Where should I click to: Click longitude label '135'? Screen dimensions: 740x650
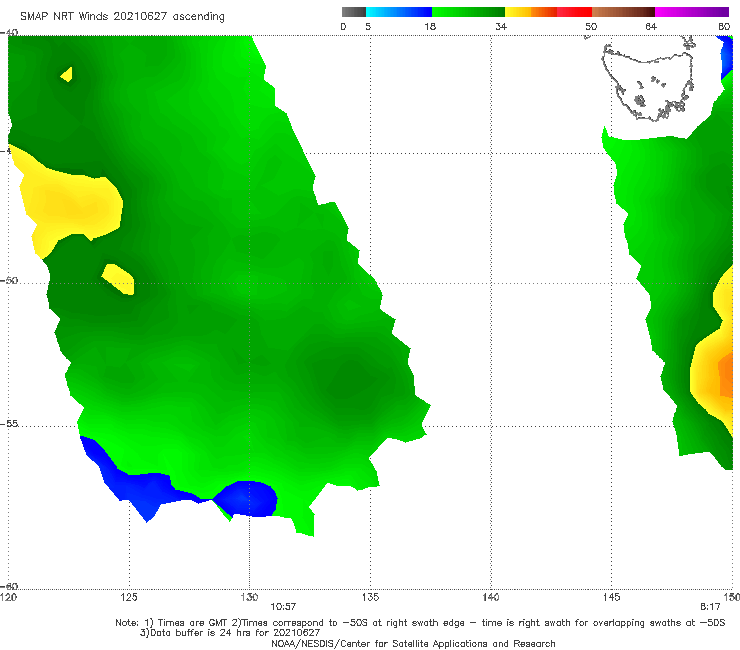click(370, 597)
